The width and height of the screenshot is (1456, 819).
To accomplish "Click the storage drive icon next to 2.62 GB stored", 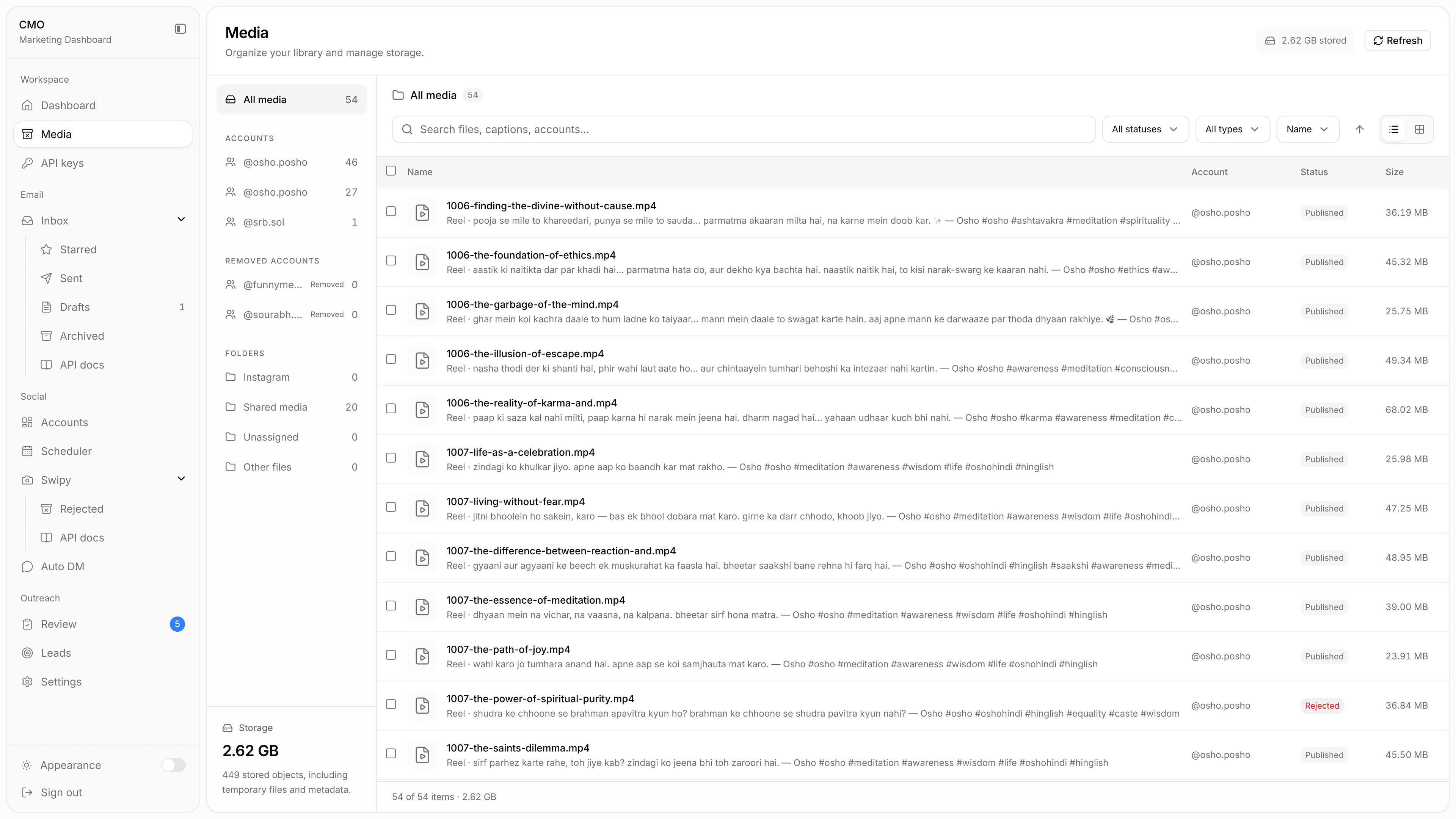I will (1270, 41).
